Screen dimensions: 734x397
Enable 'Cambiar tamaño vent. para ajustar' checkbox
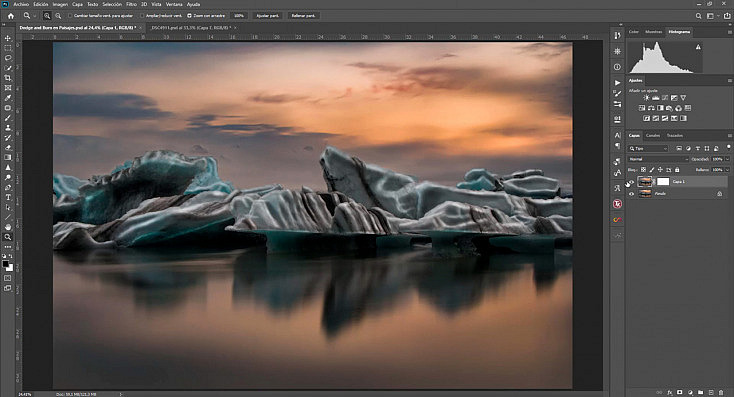pos(70,16)
